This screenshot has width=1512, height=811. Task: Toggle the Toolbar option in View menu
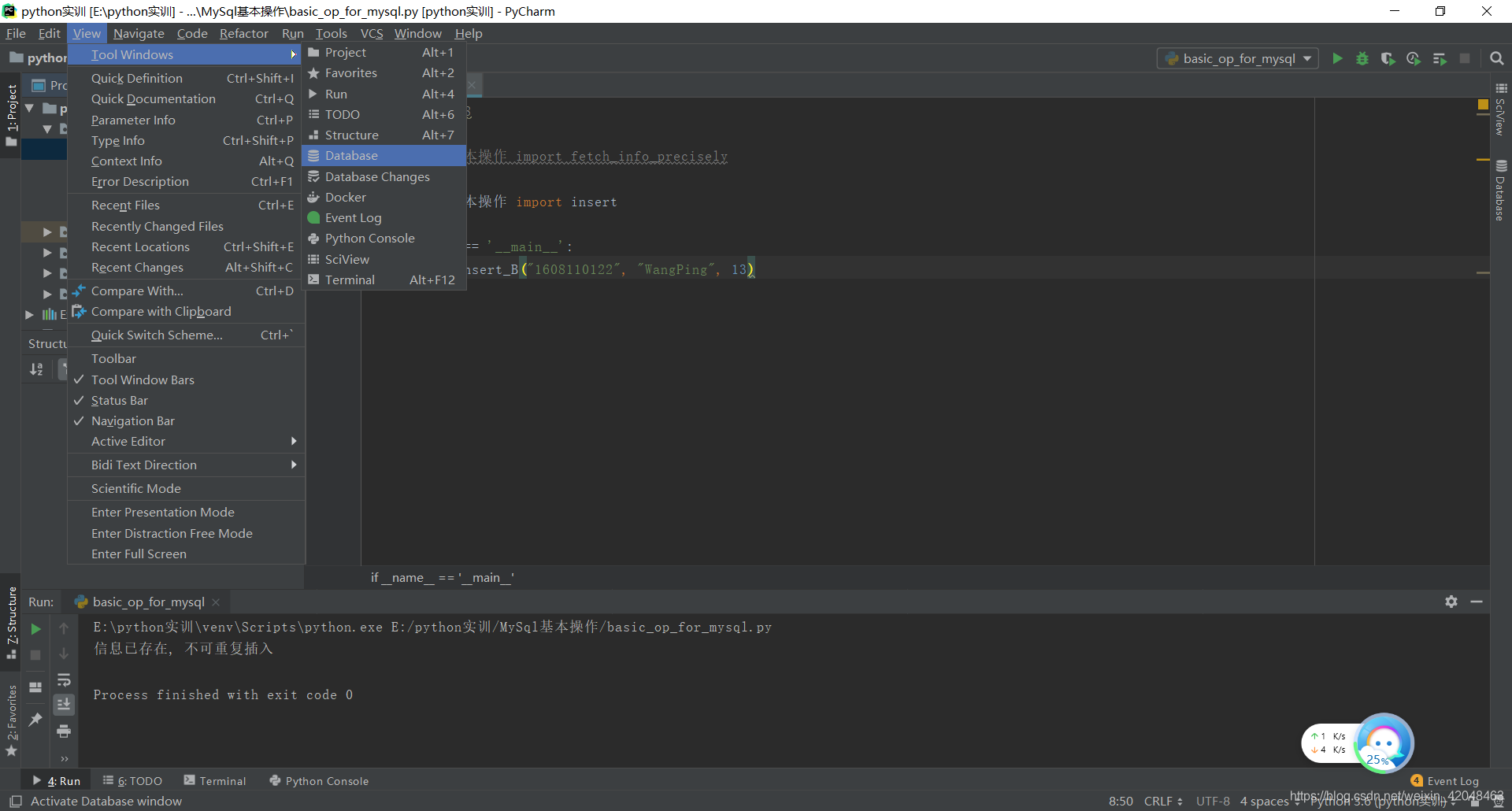pyautogui.click(x=186, y=359)
